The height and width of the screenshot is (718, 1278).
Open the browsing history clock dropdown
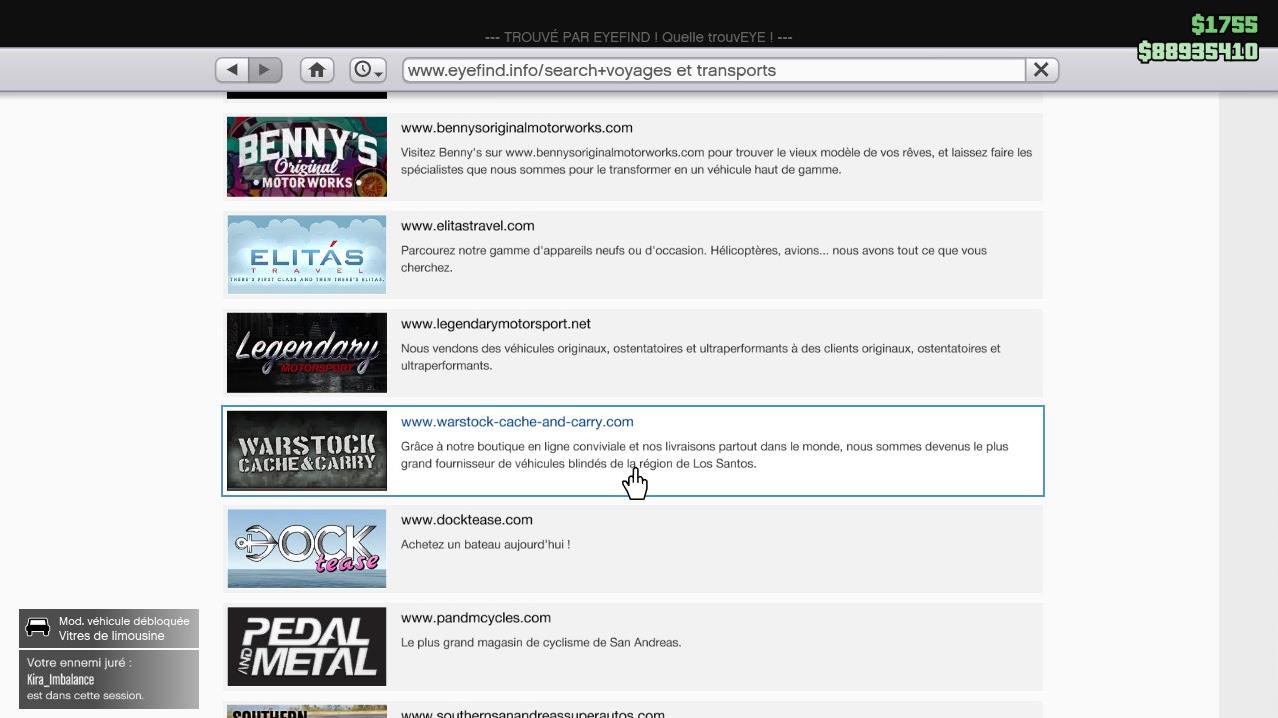(368, 70)
